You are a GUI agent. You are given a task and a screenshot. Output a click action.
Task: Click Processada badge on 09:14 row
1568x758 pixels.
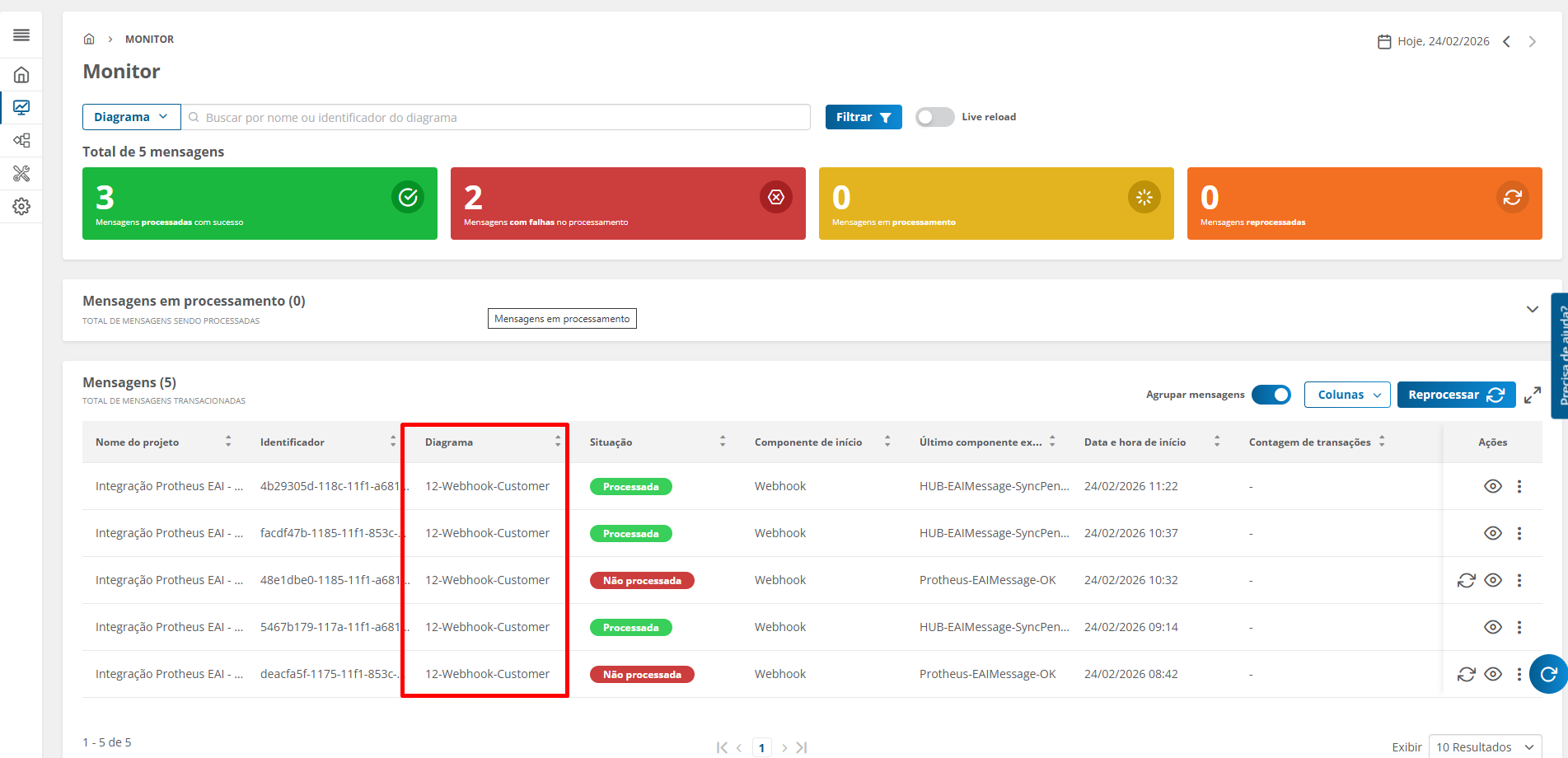point(630,627)
